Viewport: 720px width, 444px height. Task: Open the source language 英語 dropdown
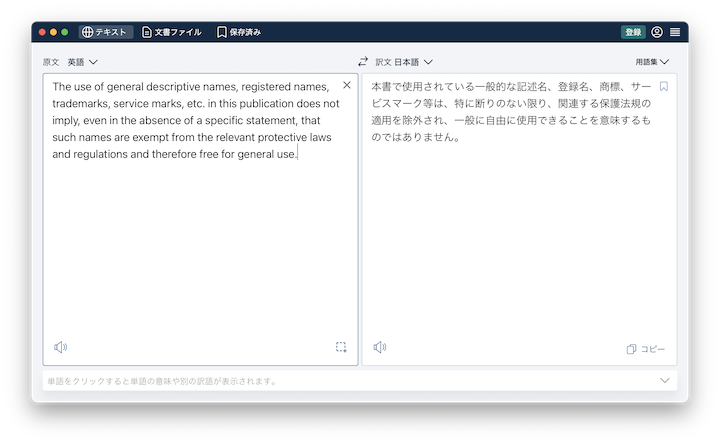click(83, 62)
